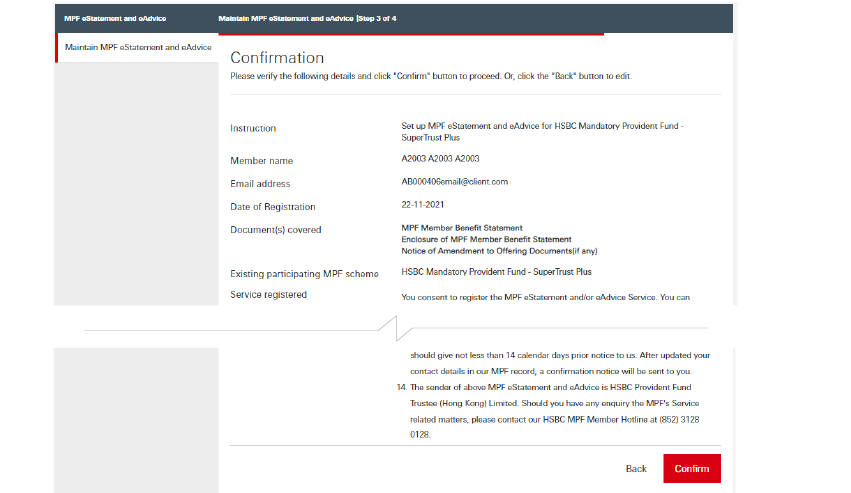Click the red Confirm button

point(691,468)
